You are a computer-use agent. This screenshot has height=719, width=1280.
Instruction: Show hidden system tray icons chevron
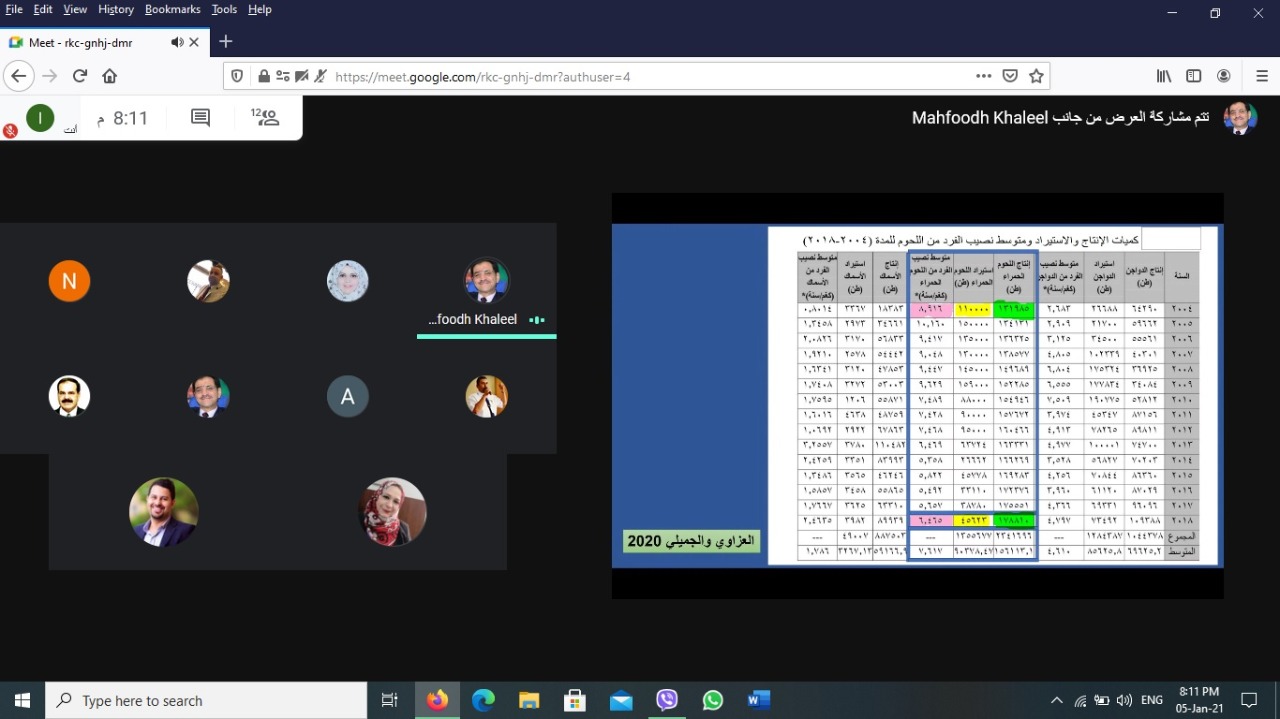1056,700
